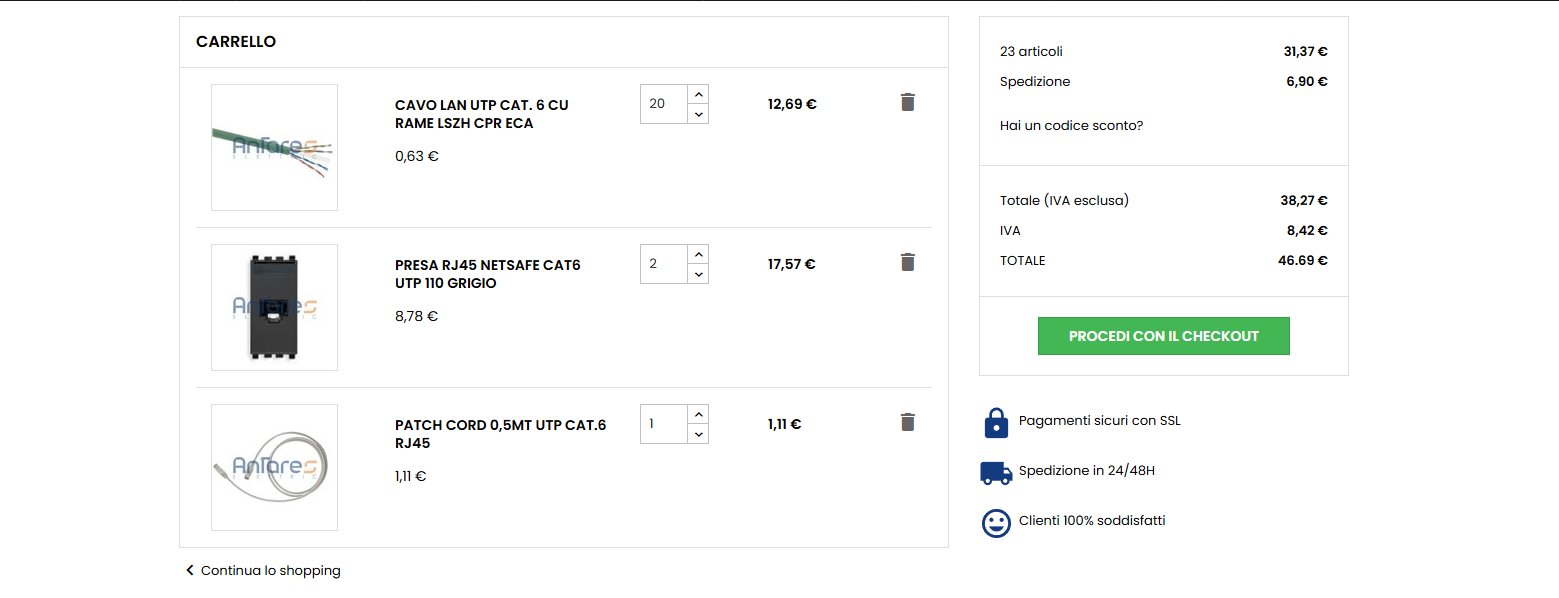Decrease quantity of PRESA RJ45 NETSAFE
The image size is (1559, 598).
pyautogui.click(x=698, y=274)
